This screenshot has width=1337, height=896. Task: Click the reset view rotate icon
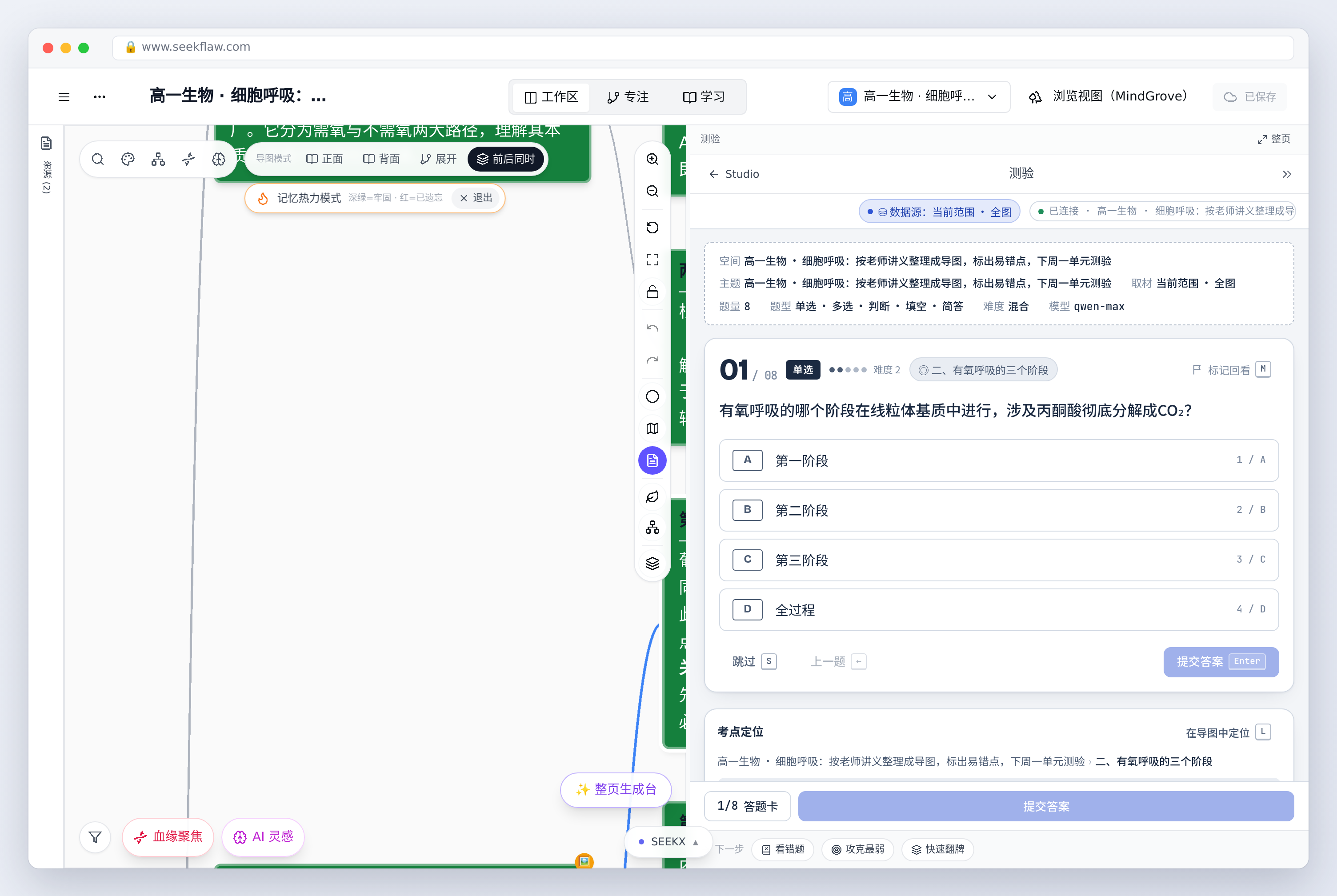tap(652, 228)
